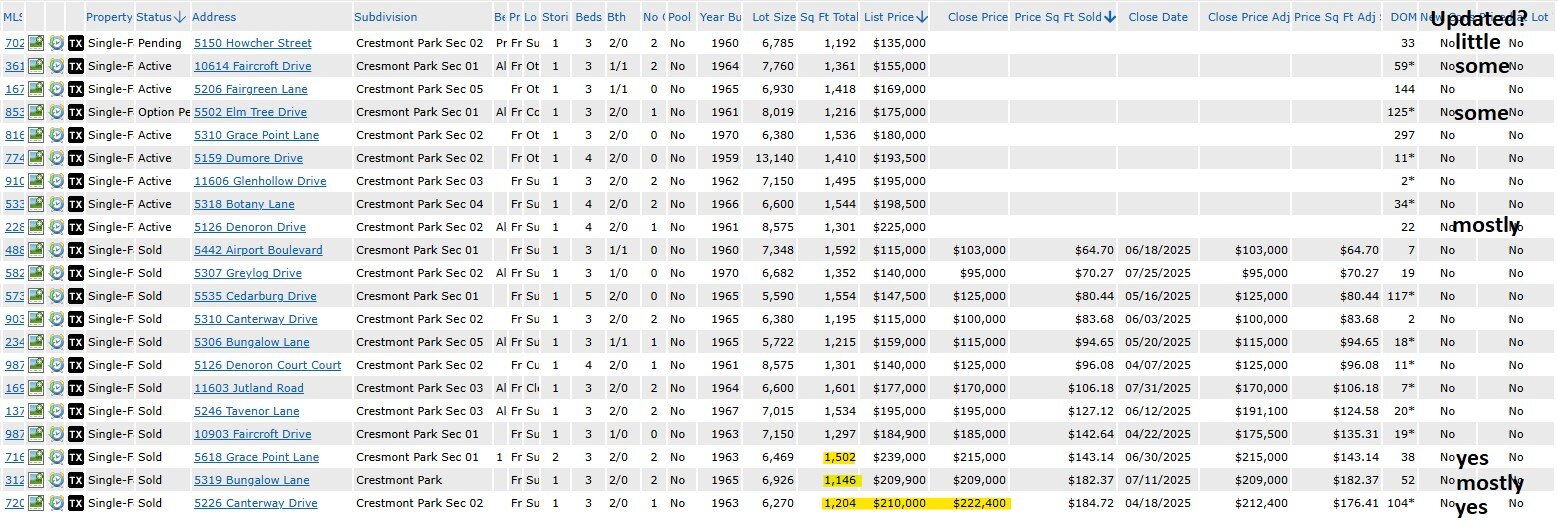1558x529 pixels.
Task: Open photos icon for 10903 Faircroft Drive
Action: click(36, 434)
